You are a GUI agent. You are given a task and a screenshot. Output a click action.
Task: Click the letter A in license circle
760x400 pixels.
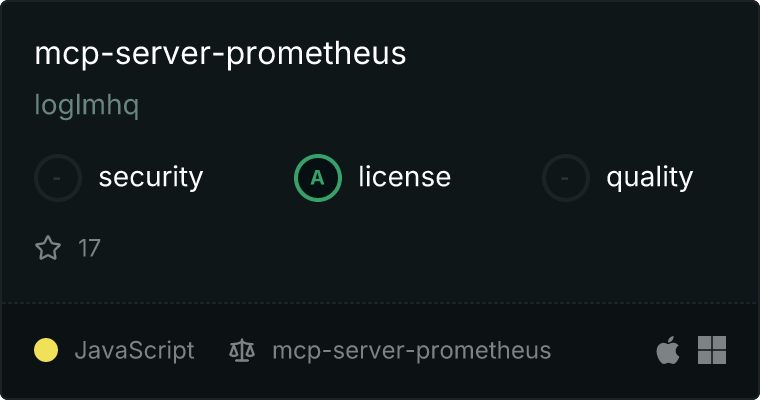coord(317,178)
